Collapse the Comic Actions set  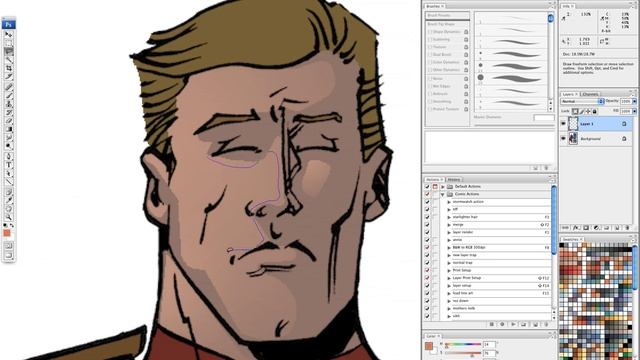click(x=442, y=194)
